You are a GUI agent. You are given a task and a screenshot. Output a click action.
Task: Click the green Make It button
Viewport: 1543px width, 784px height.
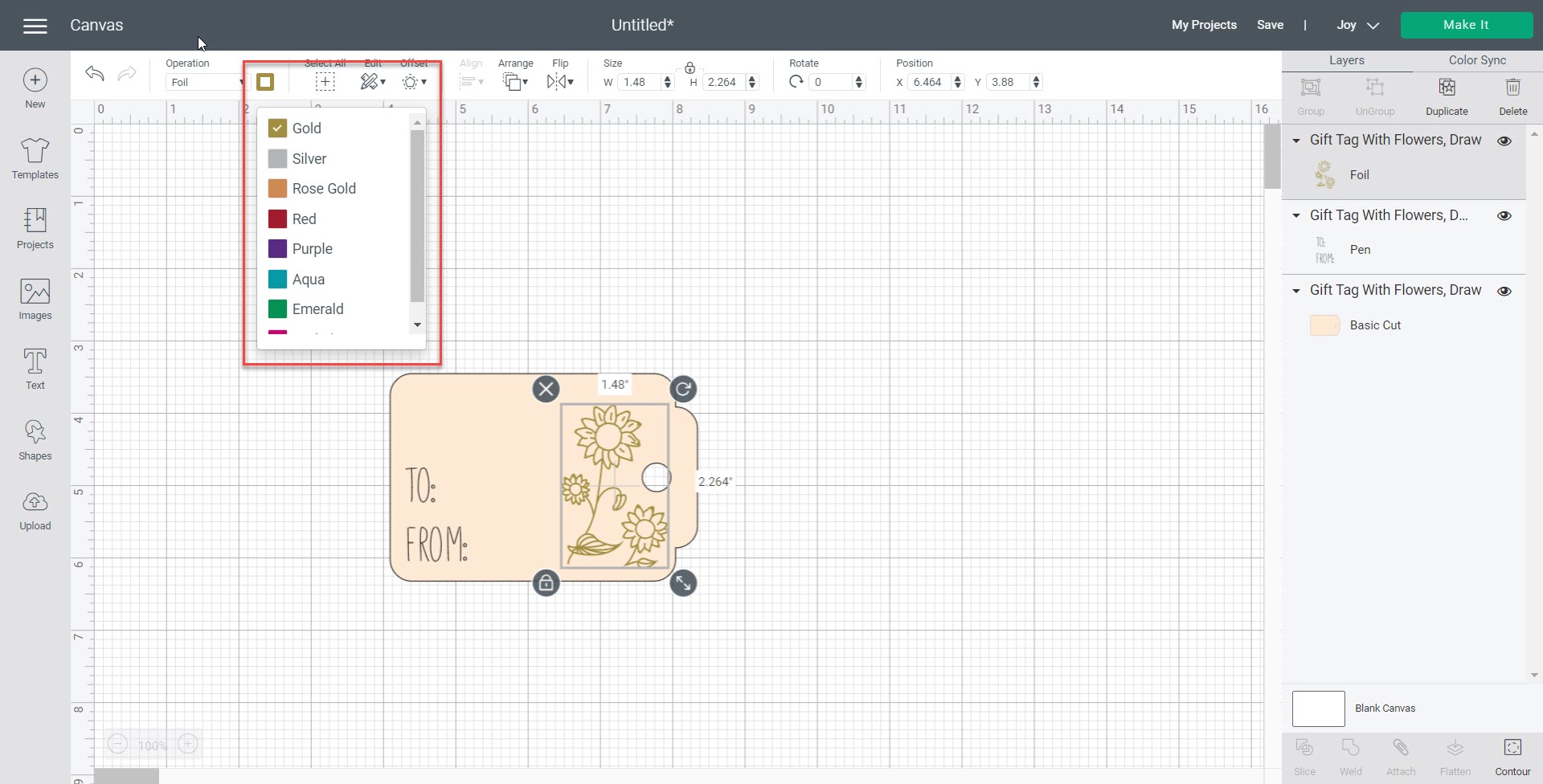coord(1466,25)
